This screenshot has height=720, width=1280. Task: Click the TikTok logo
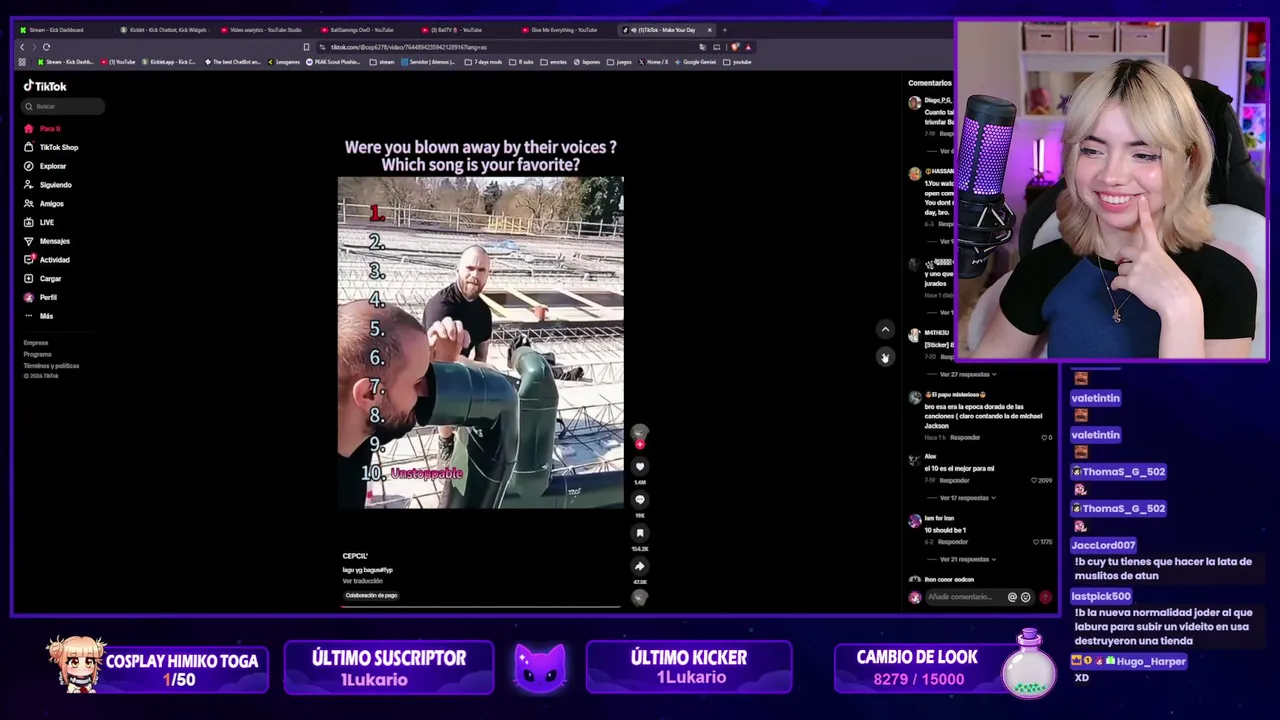[45, 86]
